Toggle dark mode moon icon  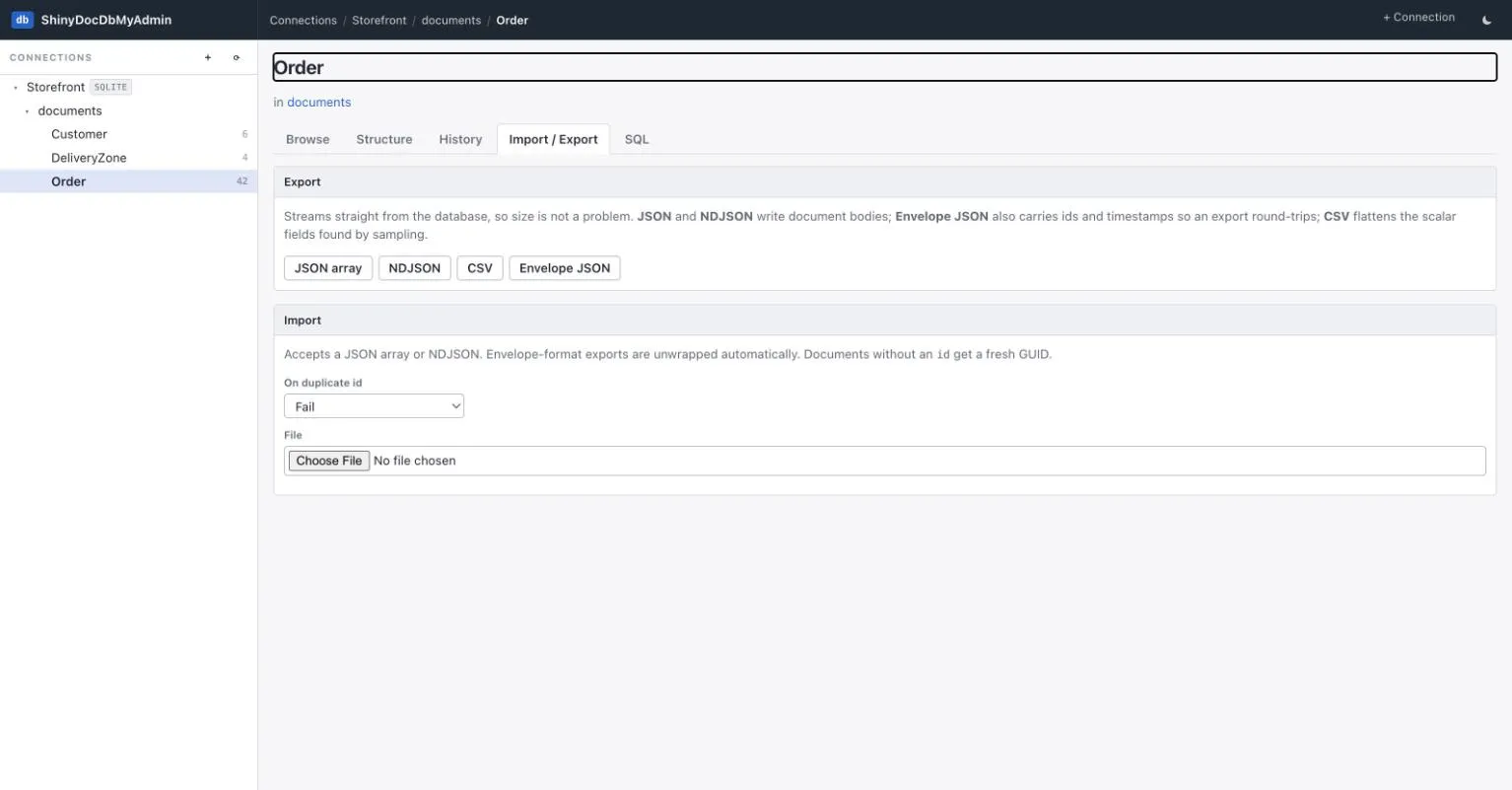tap(1486, 20)
